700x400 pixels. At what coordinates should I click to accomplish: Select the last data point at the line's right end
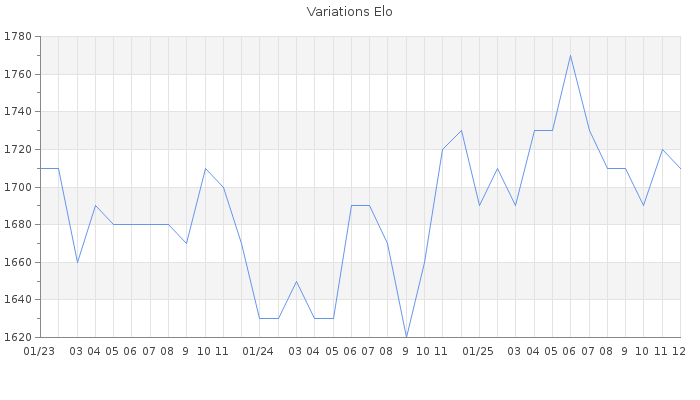pyautogui.click(x=680, y=168)
